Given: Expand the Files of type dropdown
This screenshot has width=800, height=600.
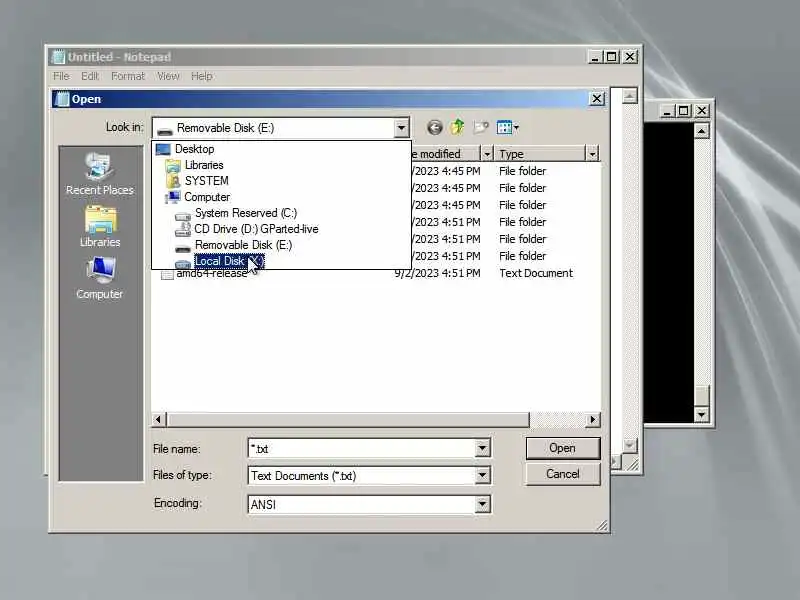Looking at the screenshot, I should click(x=482, y=476).
